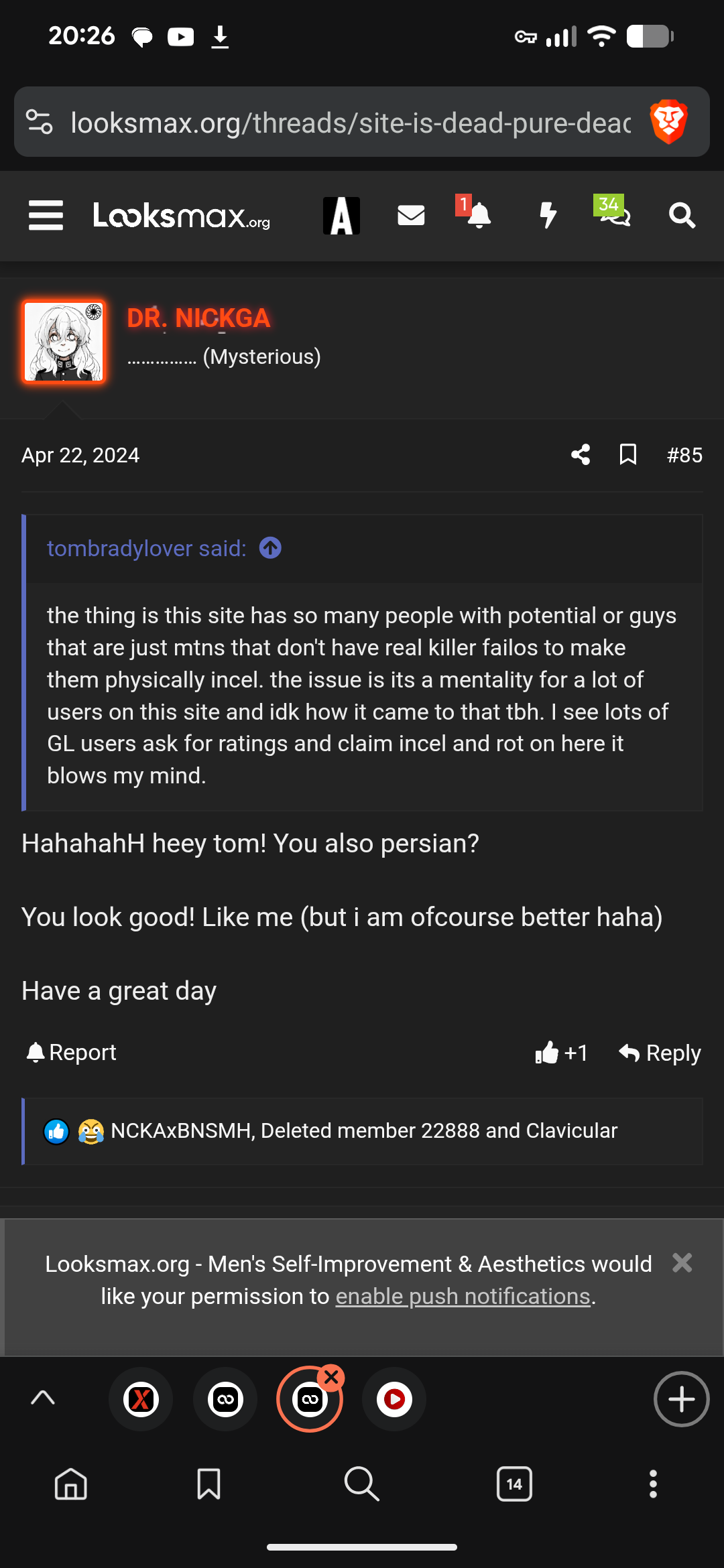This screenshot has width=724, height=1568.
Task: Open the inbox envelope icon
Action: [411, 216]
